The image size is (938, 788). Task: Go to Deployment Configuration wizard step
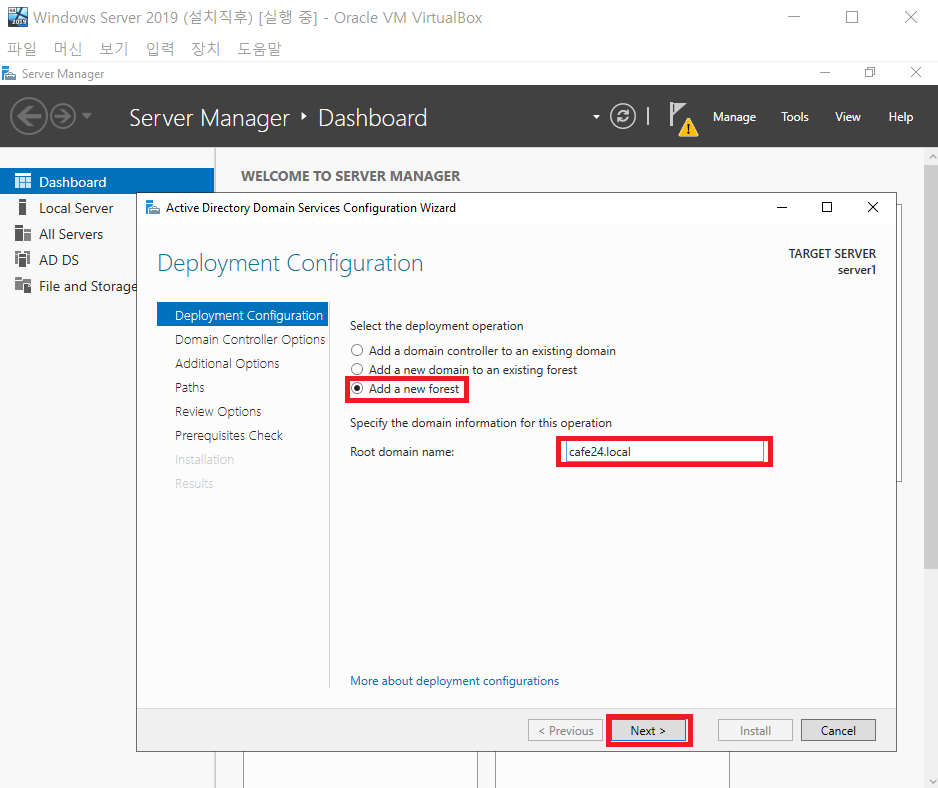point(242,315)
